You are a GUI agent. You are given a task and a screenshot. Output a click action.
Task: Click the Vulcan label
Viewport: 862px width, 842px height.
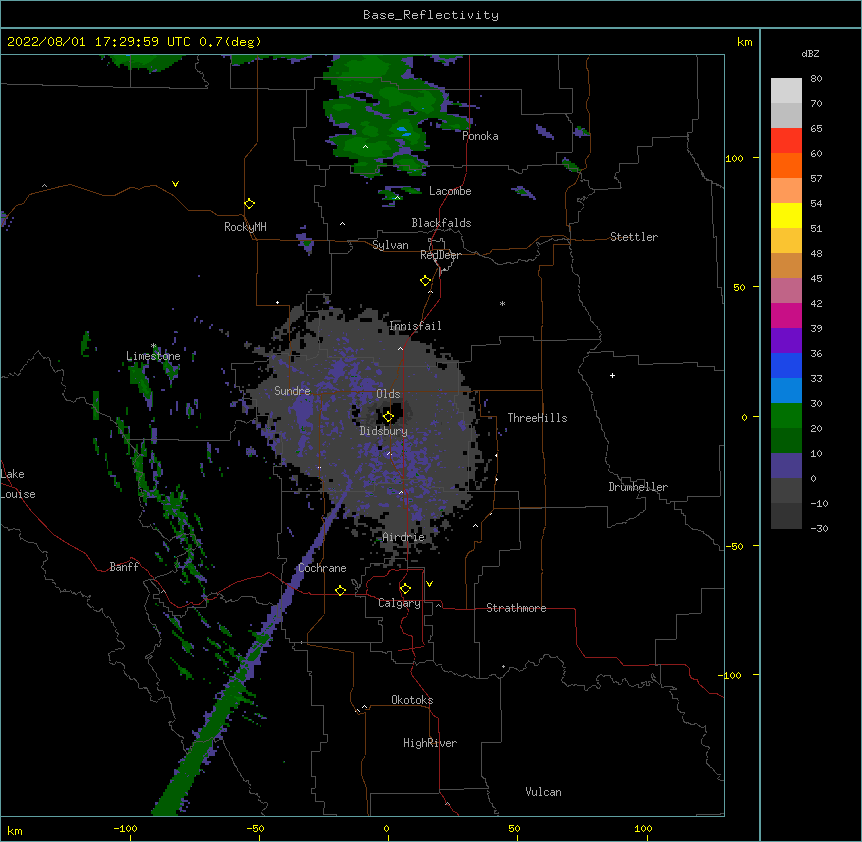tap(543, 792)
